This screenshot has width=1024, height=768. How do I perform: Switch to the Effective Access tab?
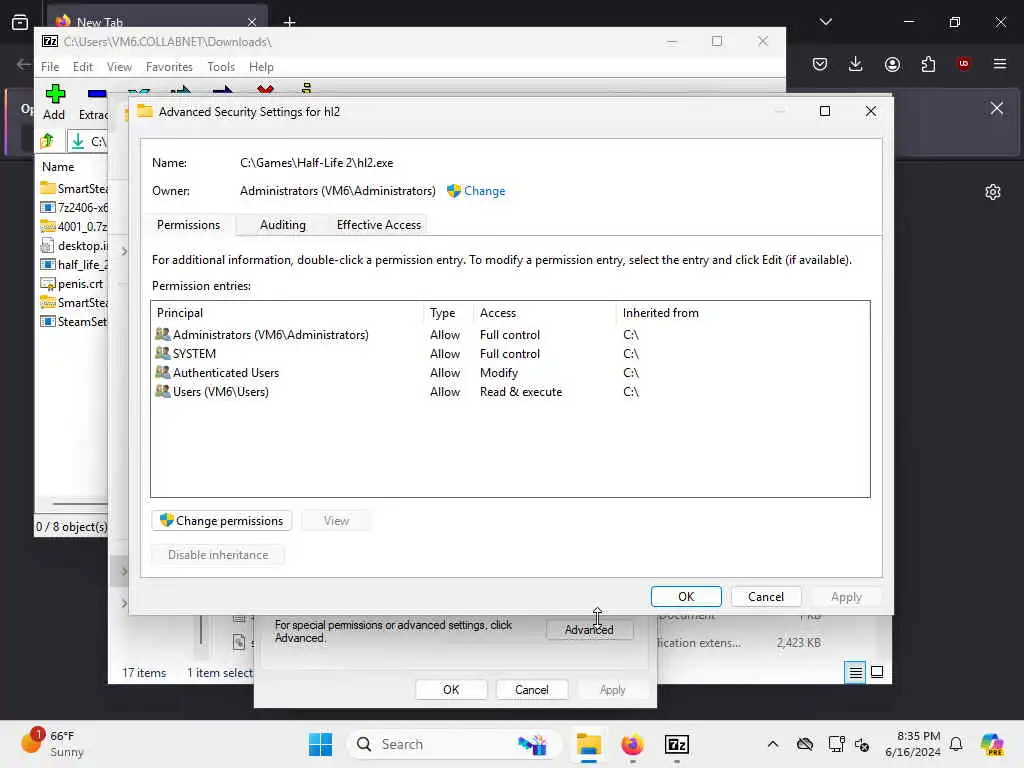click(x=379, y=225)
